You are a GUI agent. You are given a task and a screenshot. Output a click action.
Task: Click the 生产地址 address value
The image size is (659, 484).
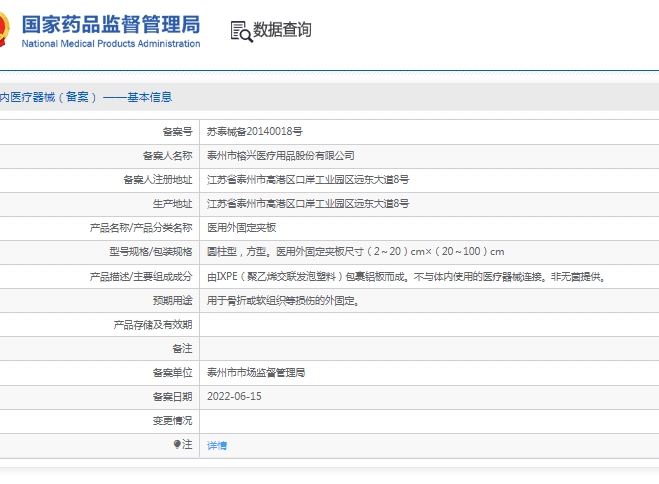(x=308, y=204)
